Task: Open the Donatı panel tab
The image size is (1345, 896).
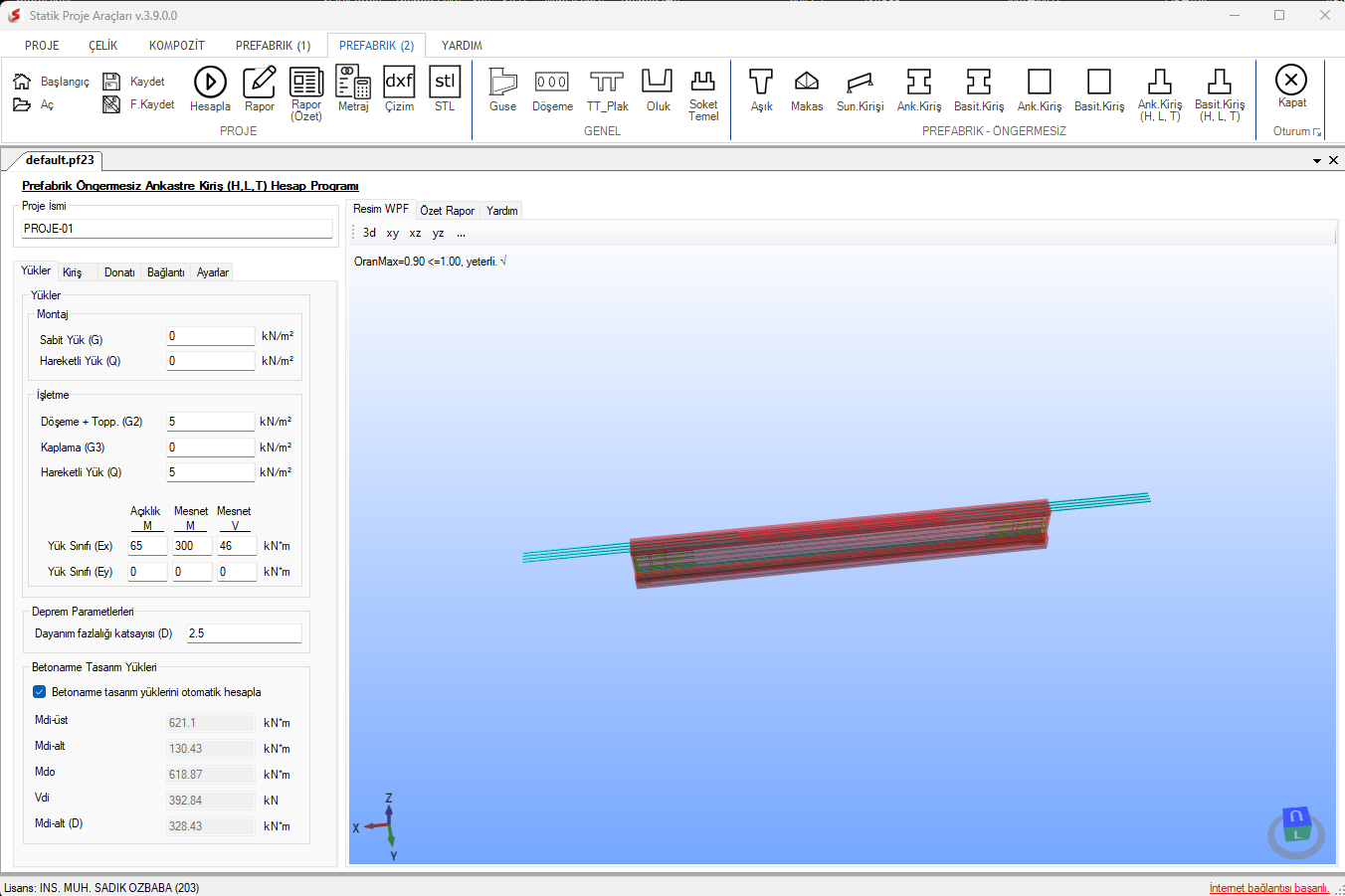Action: [x=119, y=272]
